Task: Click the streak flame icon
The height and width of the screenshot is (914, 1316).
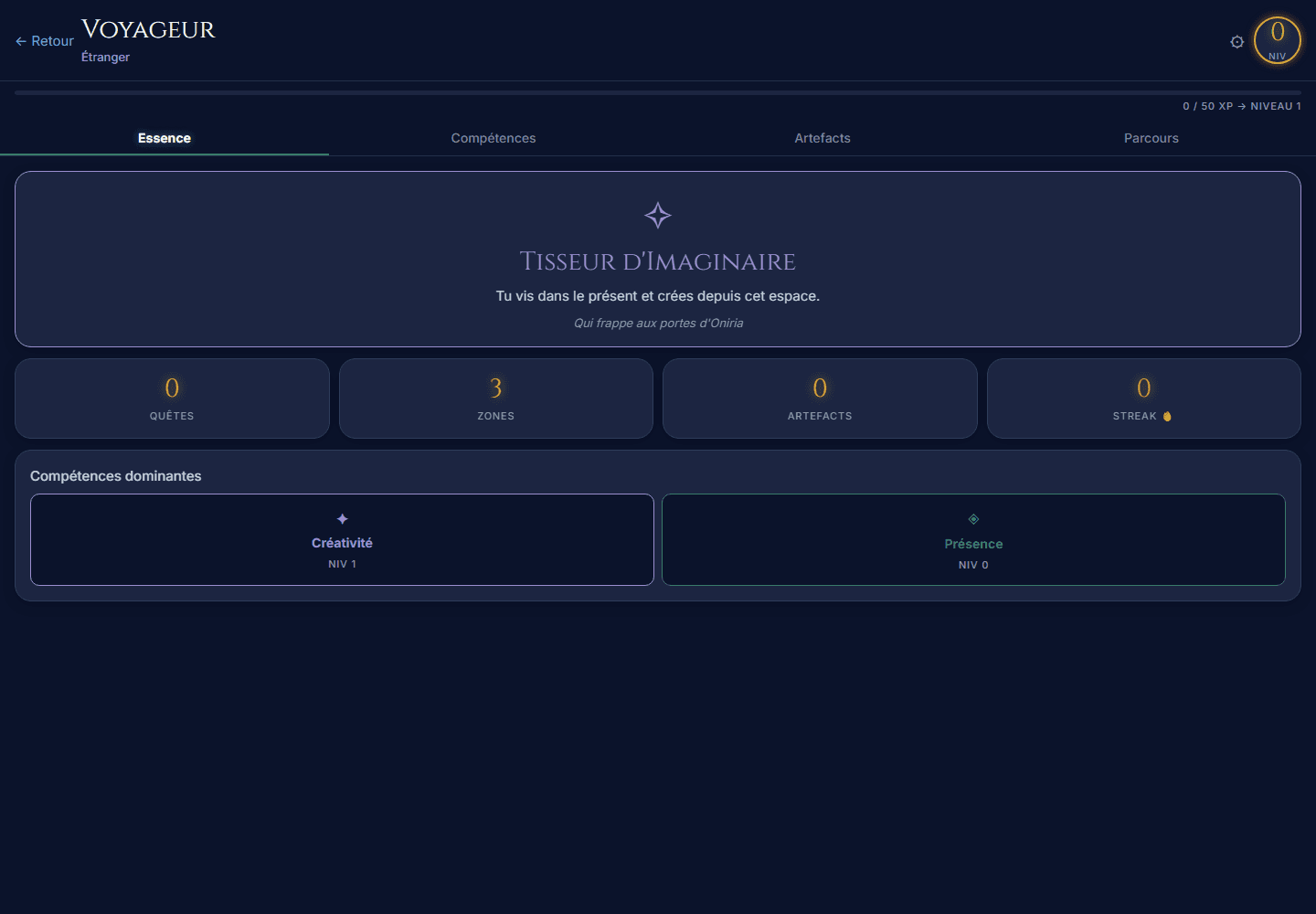Action: point(1167,416)
